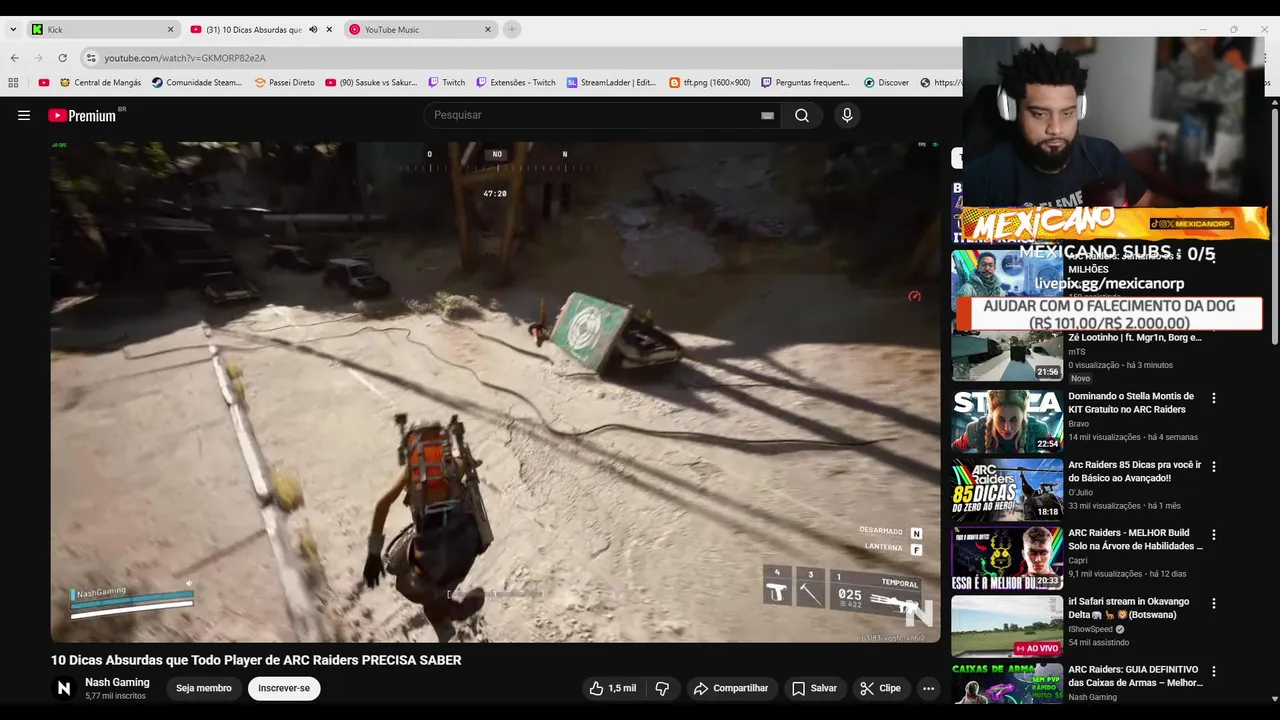Open a new browser tab
This screenshot has width=1280, height=720.
click(x=512, y=29)
